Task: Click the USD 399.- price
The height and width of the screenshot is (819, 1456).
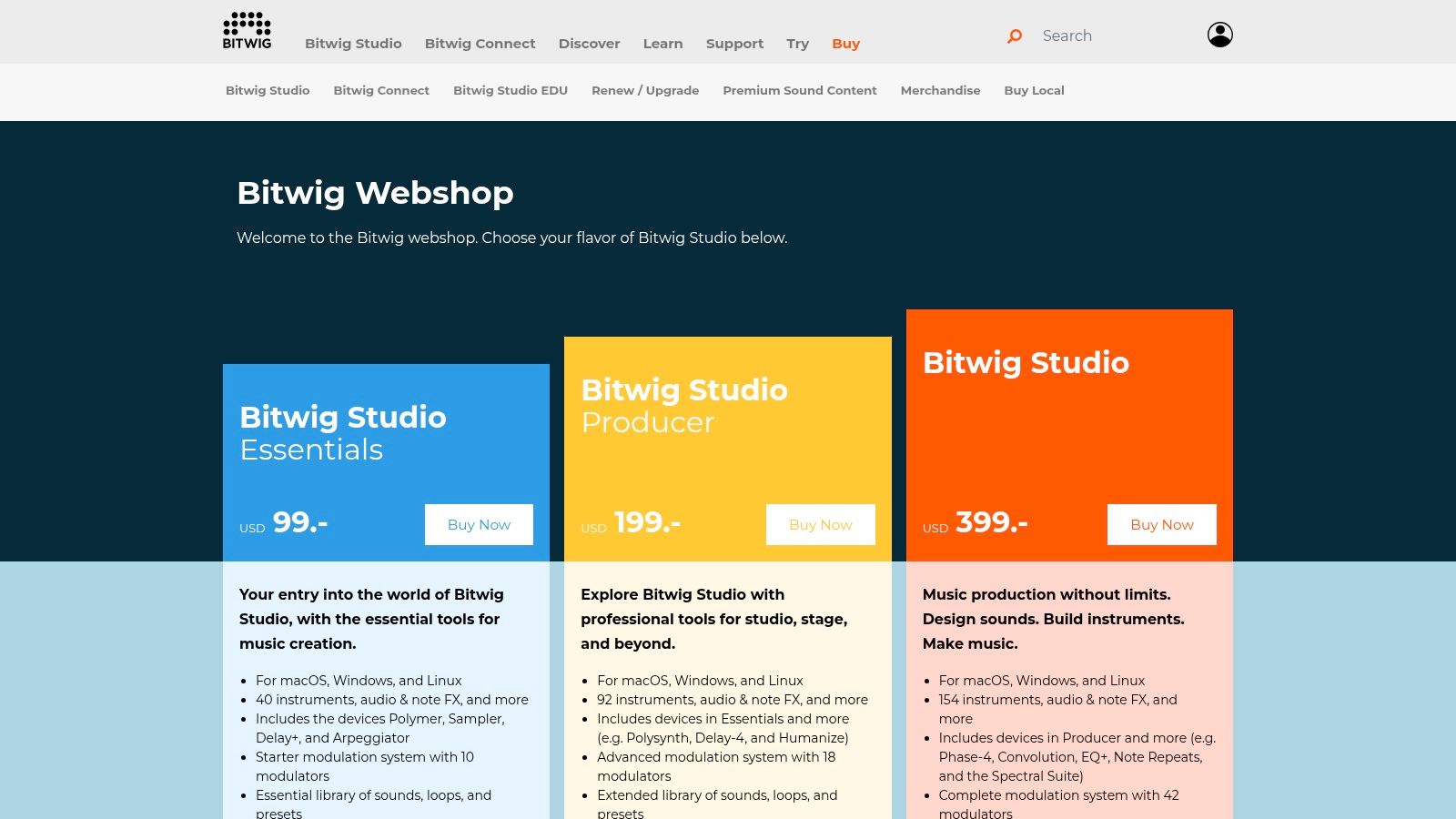Action: point(976,522)
